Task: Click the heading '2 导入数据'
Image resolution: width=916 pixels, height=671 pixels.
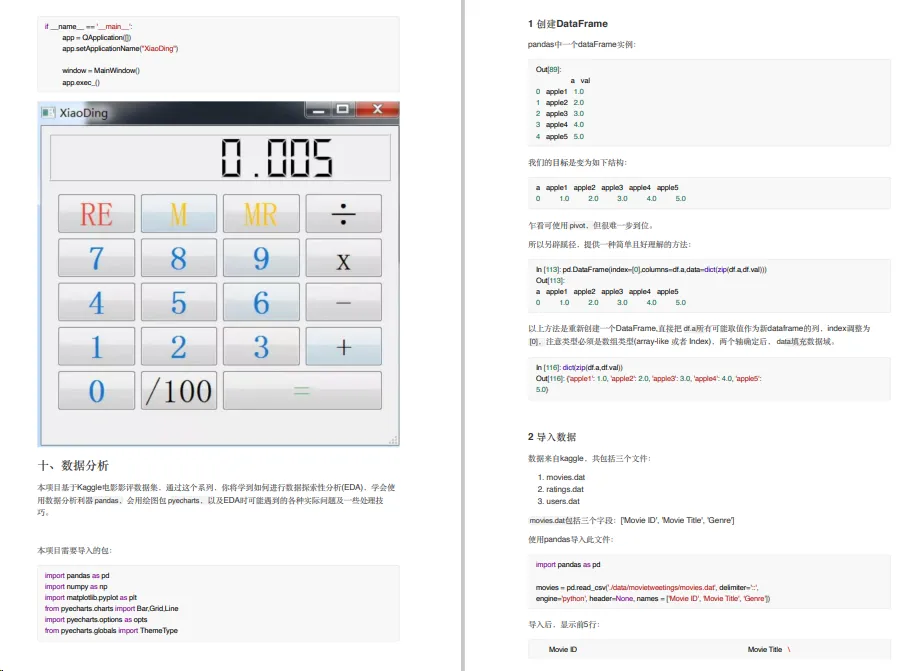Action: 552,437
